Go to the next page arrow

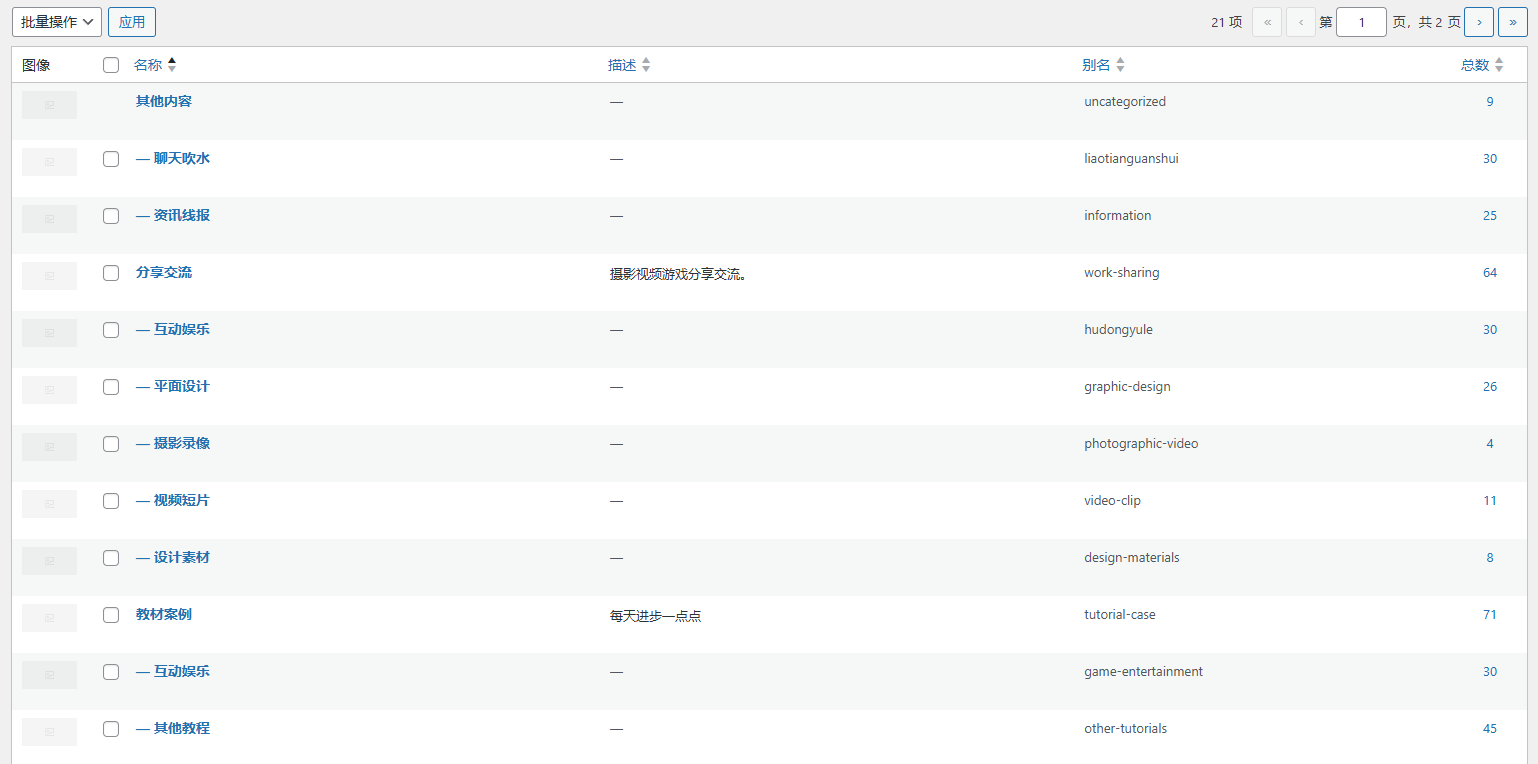coord(1479,22)
